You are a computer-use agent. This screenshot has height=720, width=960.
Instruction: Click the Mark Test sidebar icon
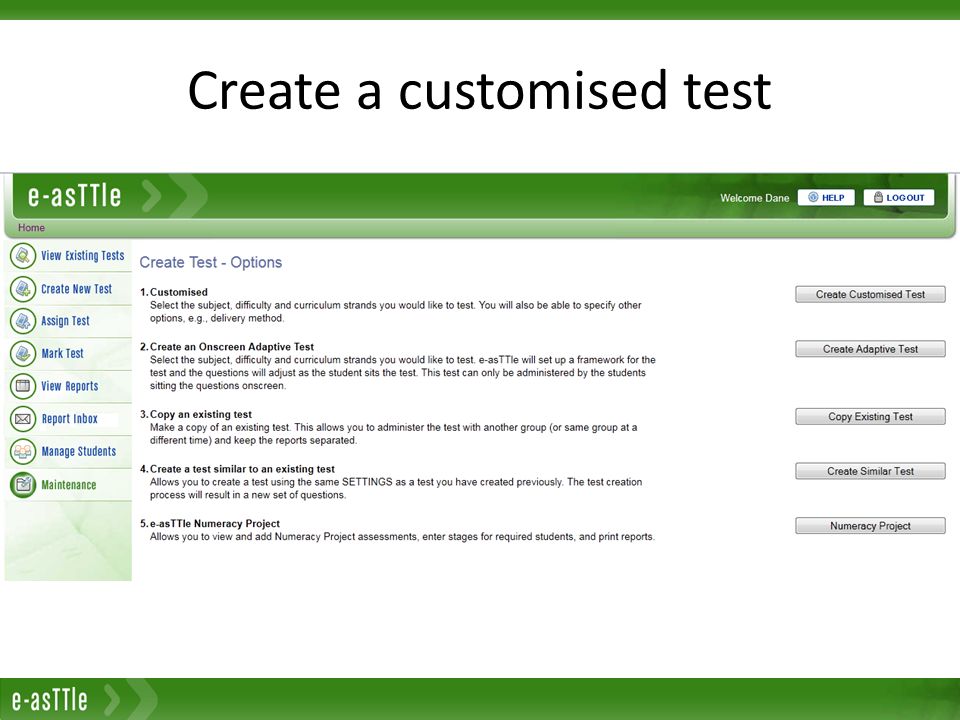(23, 353)
